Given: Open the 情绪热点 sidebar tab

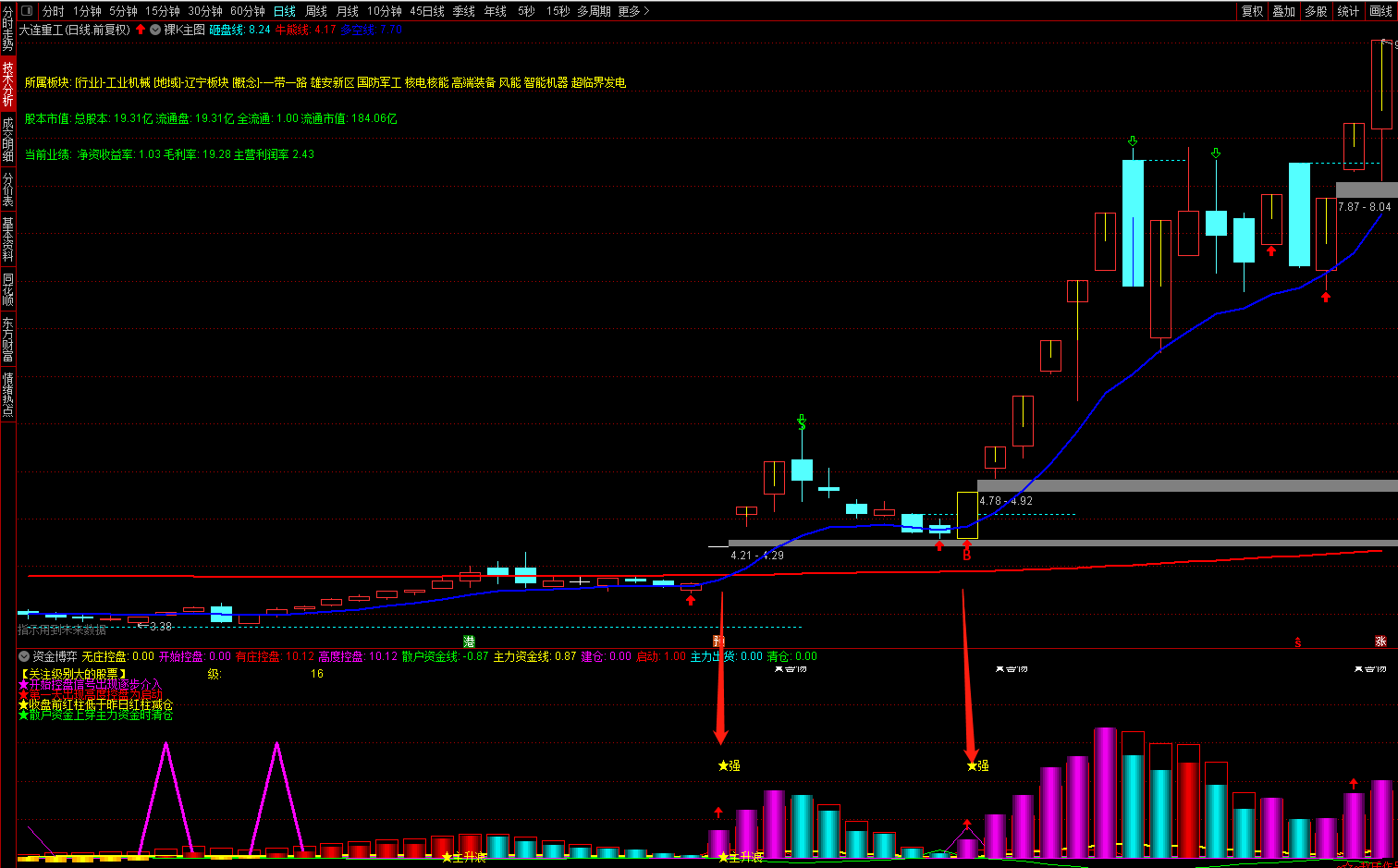Looking at the screenshot, I should pyautogui.click(x=7, y=393).
